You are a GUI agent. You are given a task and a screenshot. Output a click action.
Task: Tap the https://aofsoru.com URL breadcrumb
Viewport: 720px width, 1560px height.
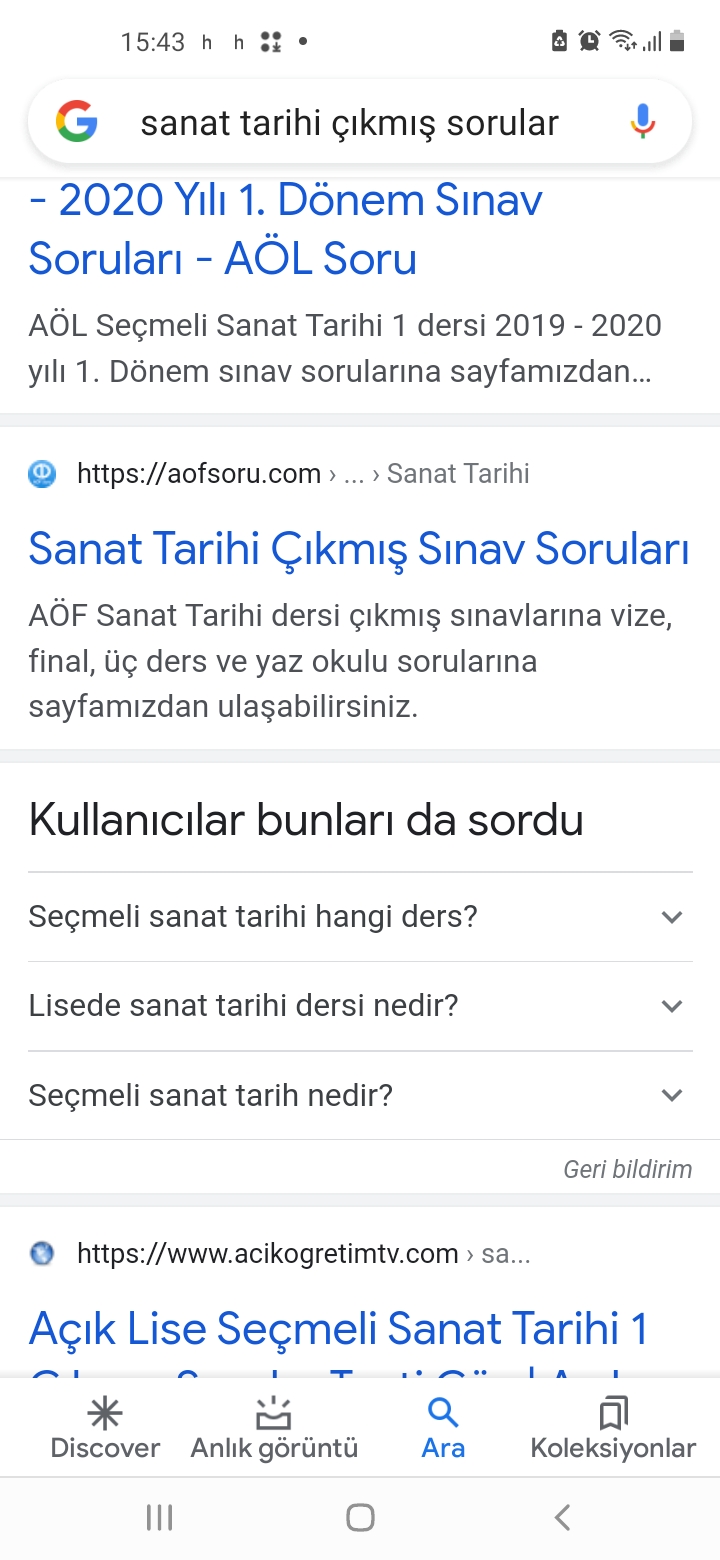coord(199,473)
